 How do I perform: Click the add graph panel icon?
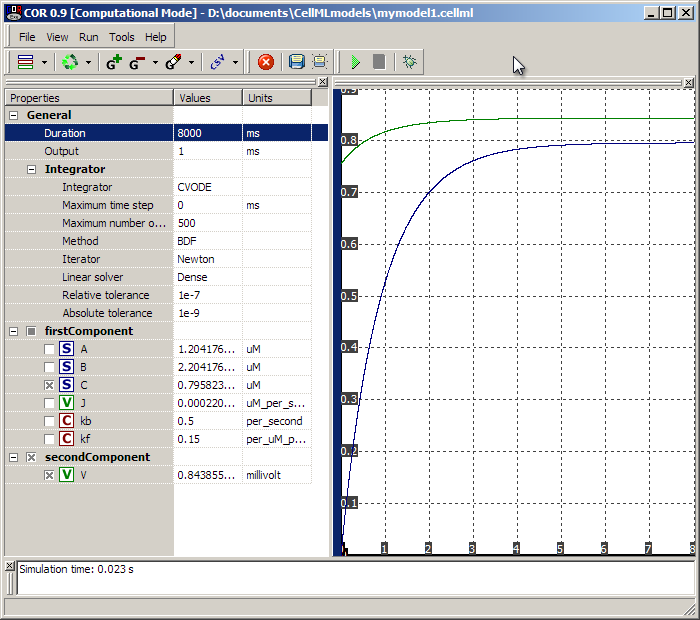[114, 62]
